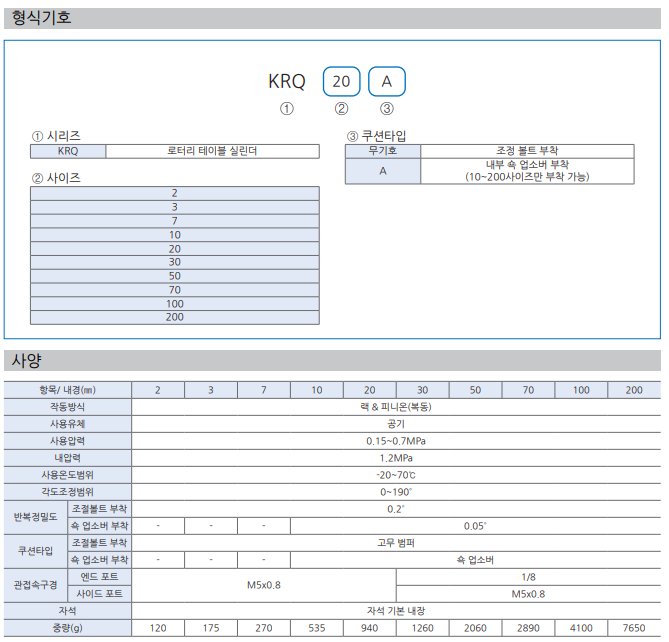Click the 1.2MPa proof pressure value
Image resolution: width=669 pixels, height=642 pixels.
(395, 458)
